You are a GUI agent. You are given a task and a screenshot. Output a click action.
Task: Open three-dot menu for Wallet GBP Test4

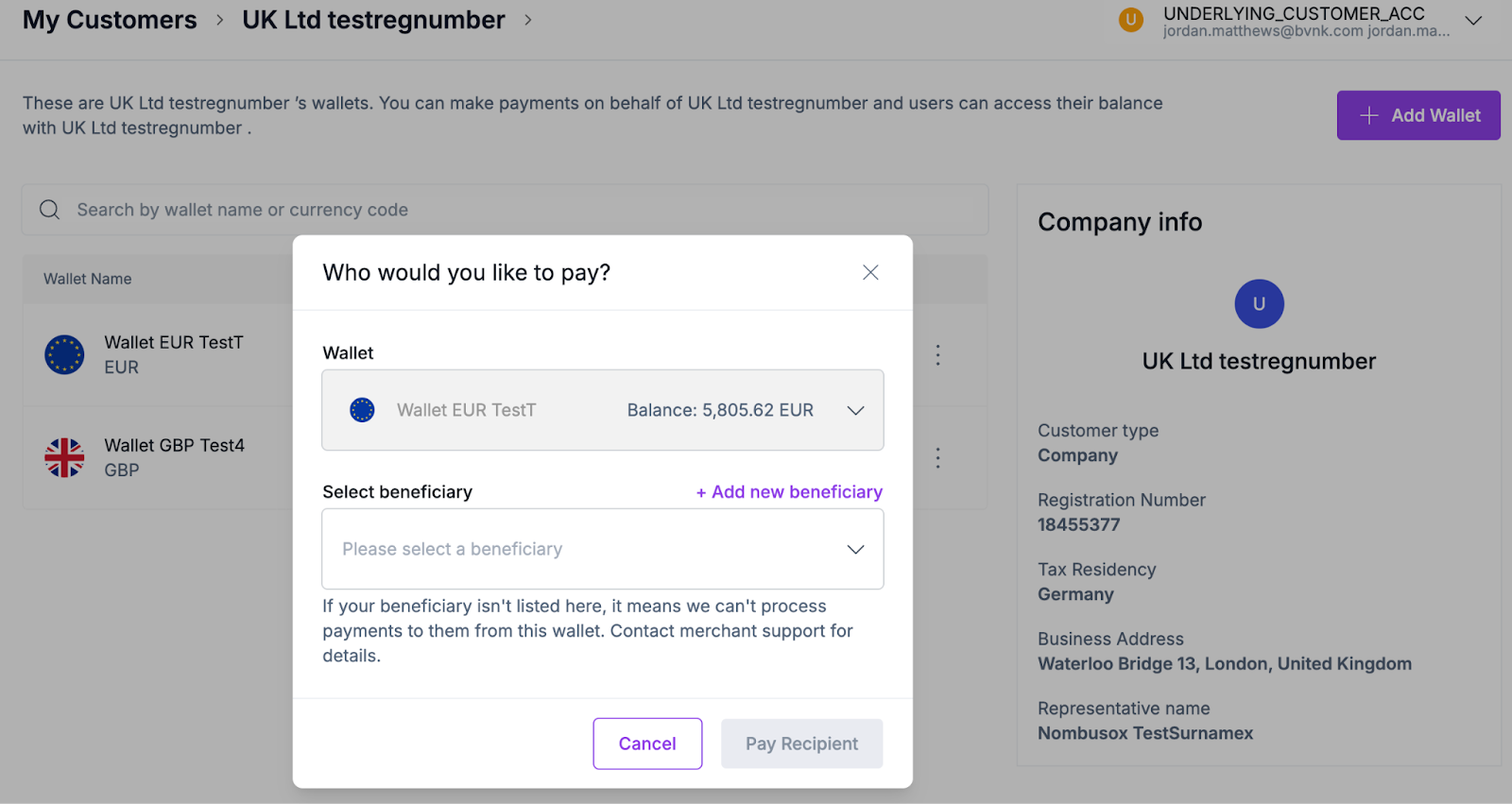(x=937, y=458)
